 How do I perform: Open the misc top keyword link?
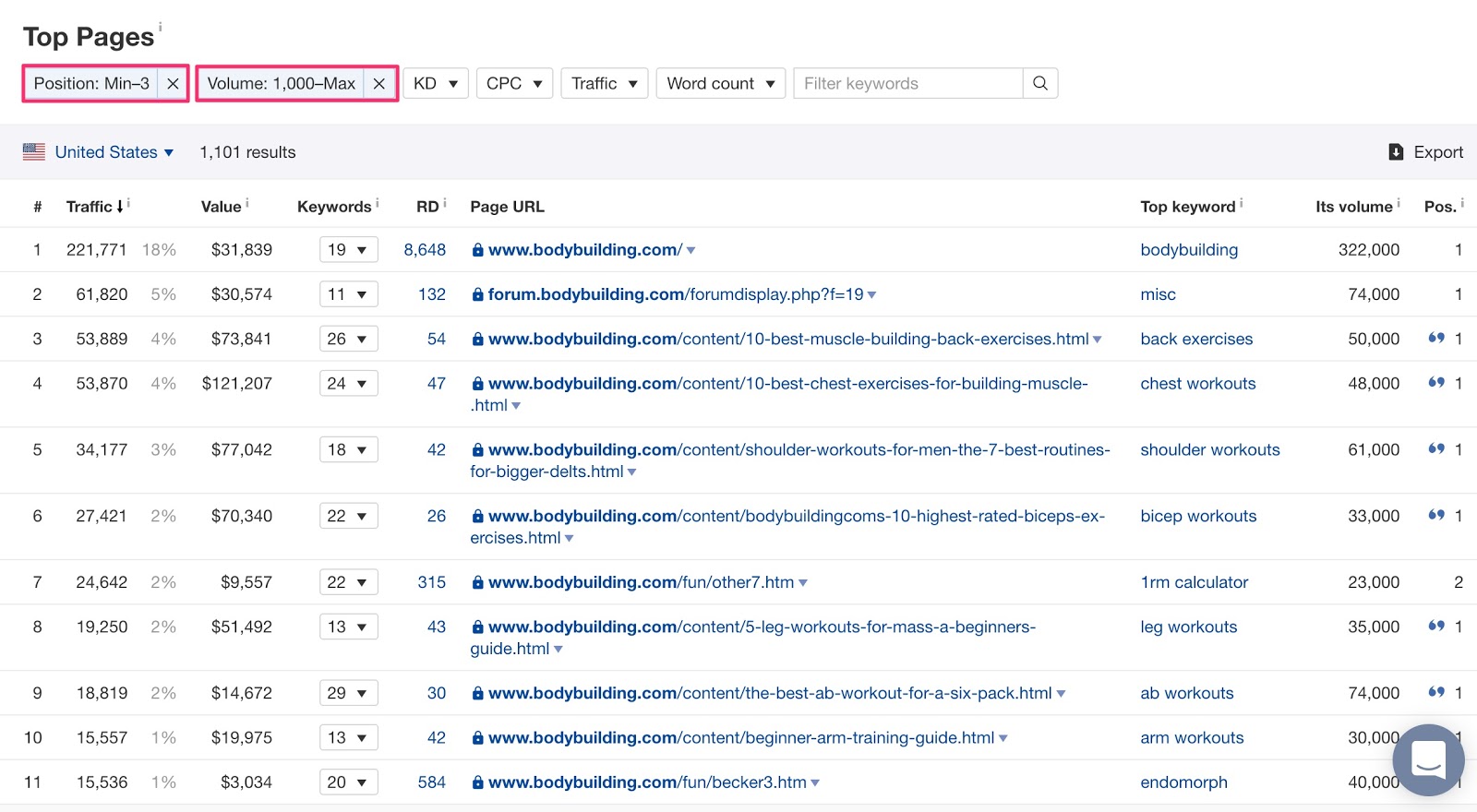pos(1158,294)
